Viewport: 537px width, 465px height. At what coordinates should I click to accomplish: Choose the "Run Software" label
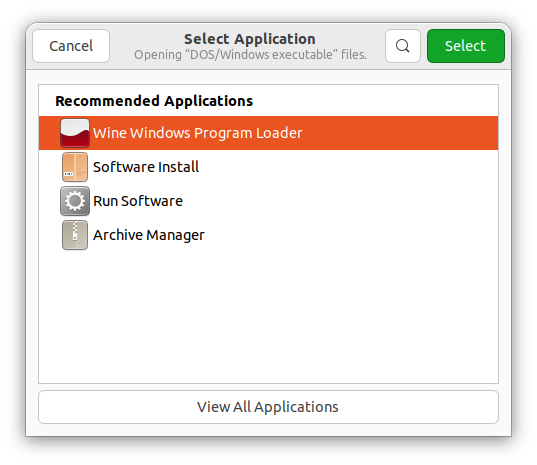pyautogui.click(x=138, y=201)
